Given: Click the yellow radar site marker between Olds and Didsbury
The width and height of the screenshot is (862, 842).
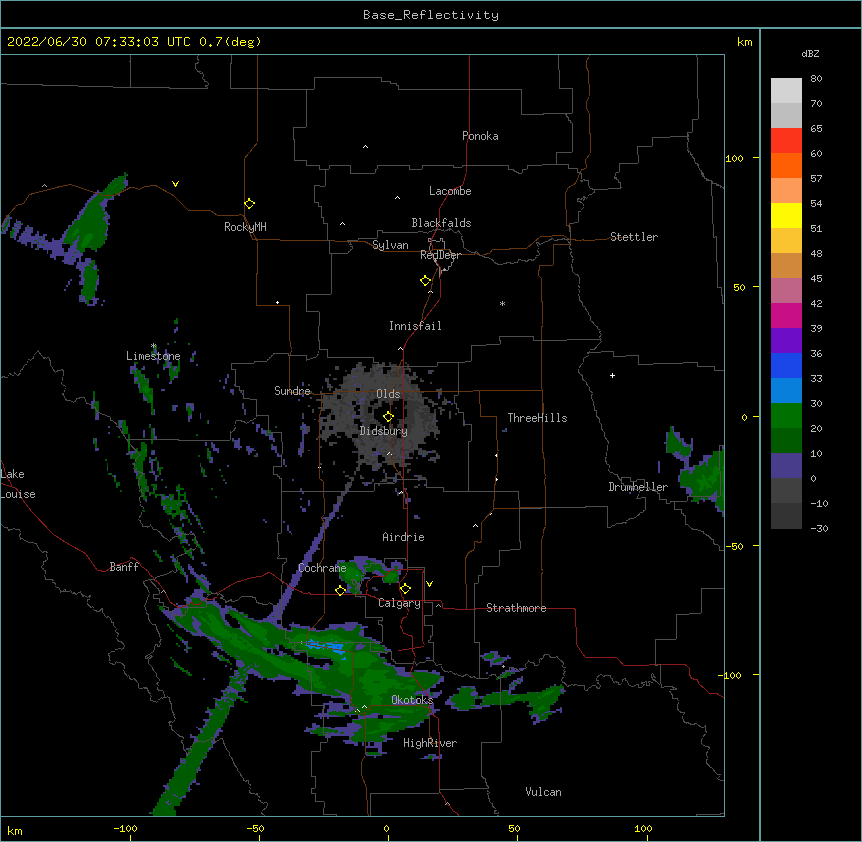Looking at the screenshot, I should (x=388, y=417).
